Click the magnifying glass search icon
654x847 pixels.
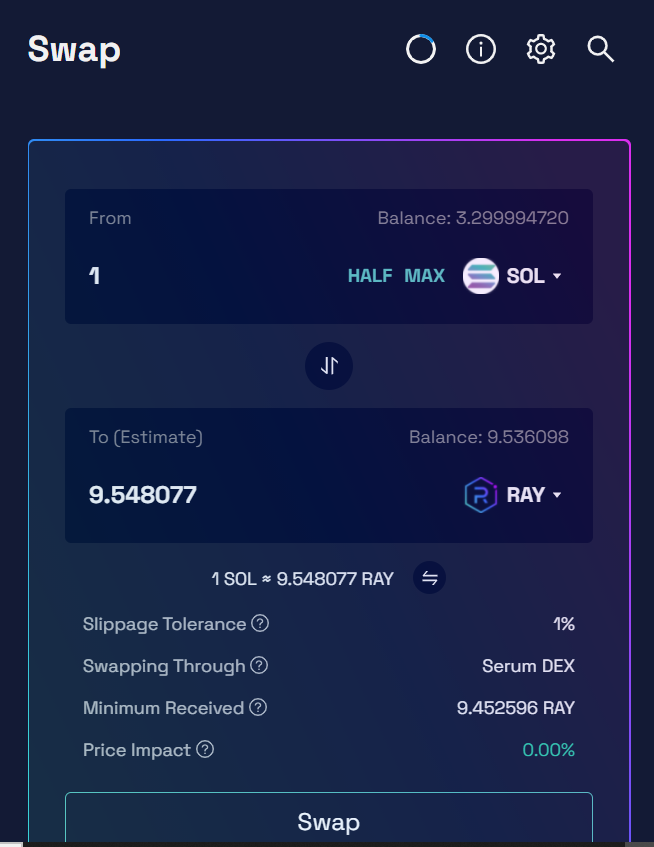[601, 49]
